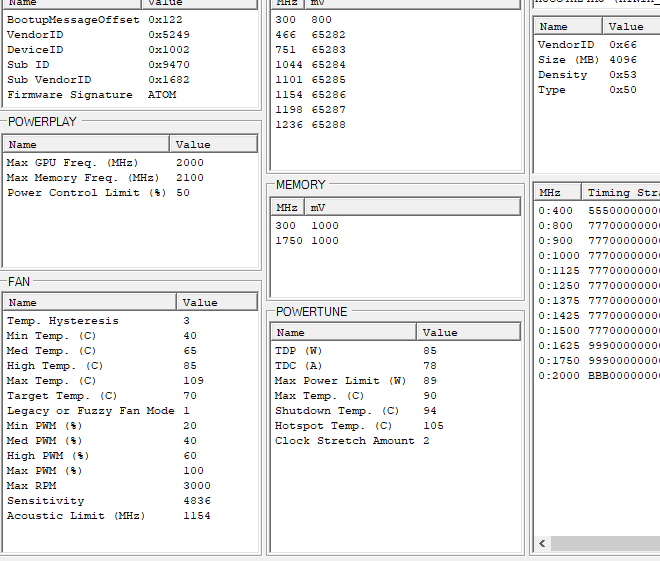Select the VendorID 0x5249 row

pos(131,35)
